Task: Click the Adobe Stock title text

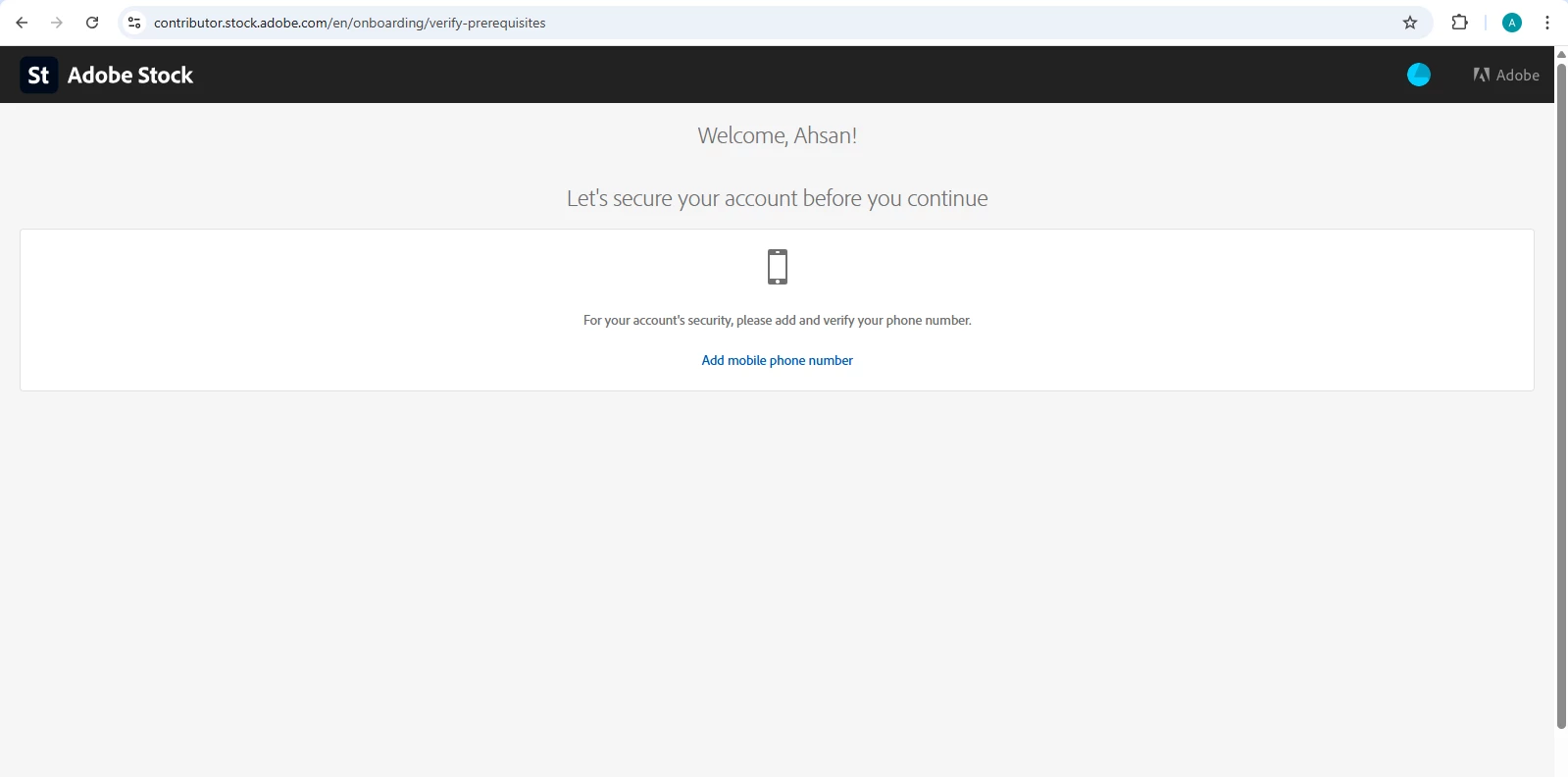Action: [130, 75]
